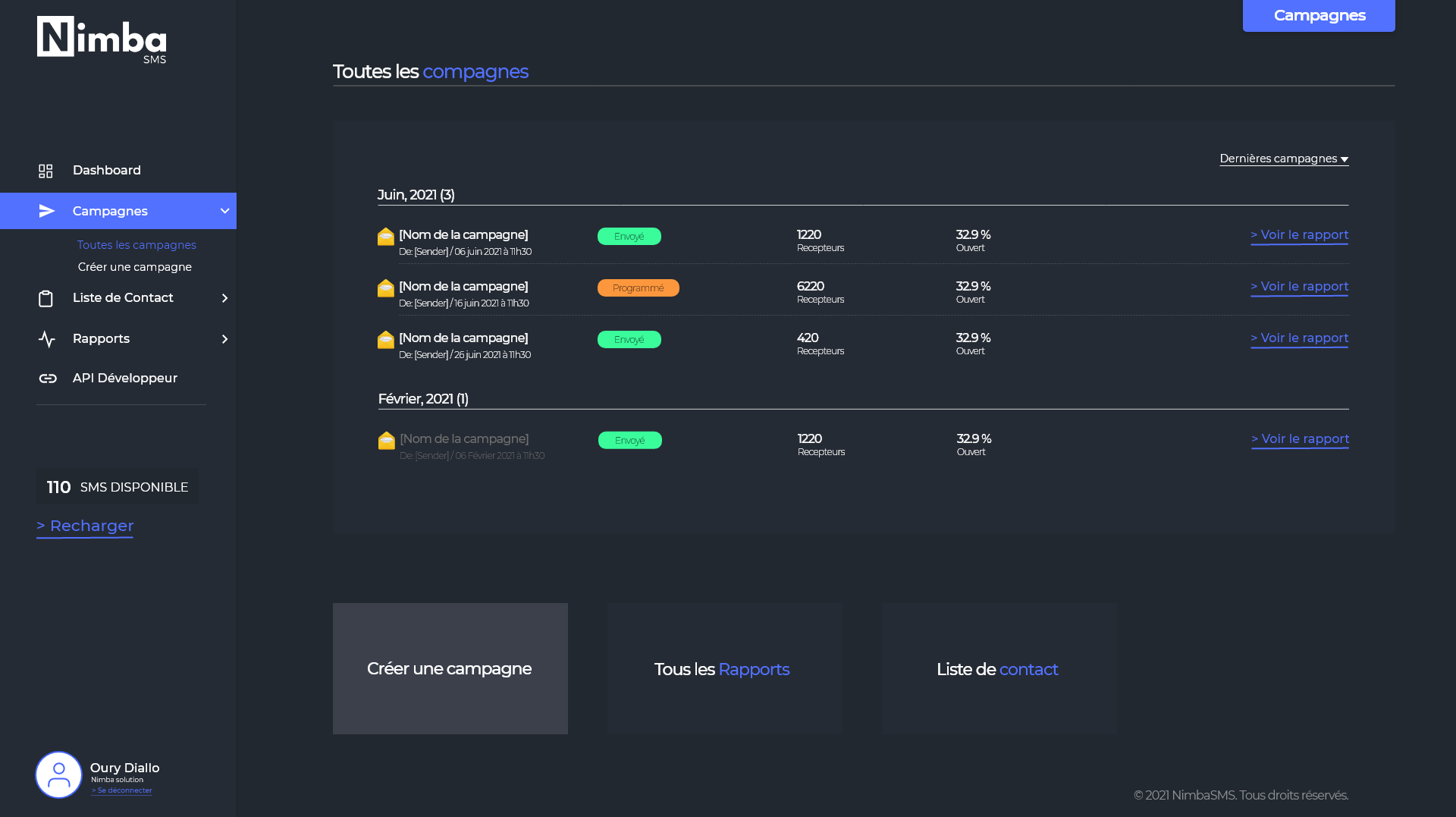Viewport: 1456px width, 817px height.
Task: Click the Liste de Contact clipboard icon
Action: (x=45, y=298)
